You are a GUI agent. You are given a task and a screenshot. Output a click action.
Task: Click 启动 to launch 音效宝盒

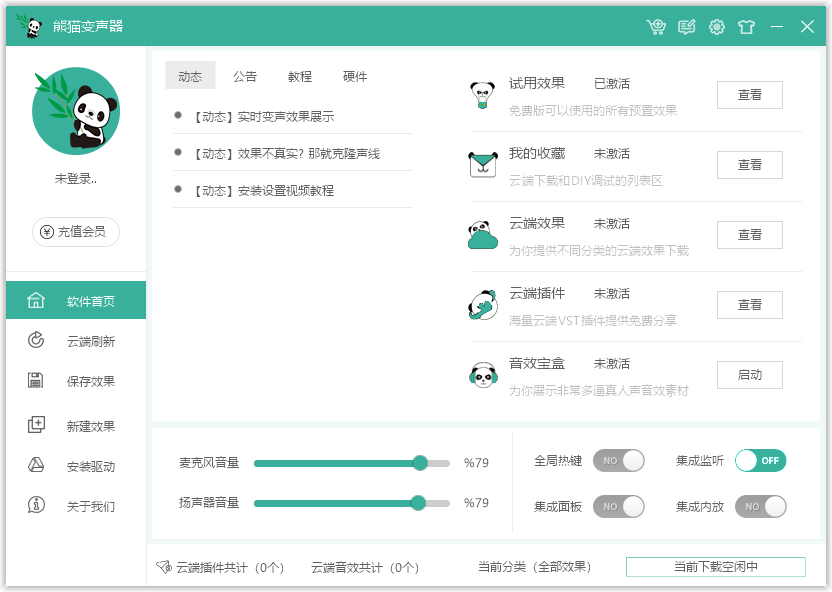coord(749,375)
